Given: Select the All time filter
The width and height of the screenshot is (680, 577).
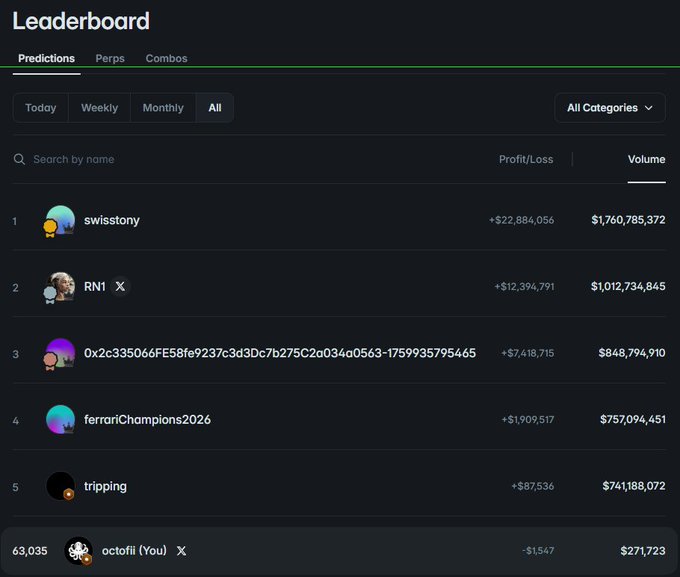Looking at the screenshot, I should pos(215,108).
